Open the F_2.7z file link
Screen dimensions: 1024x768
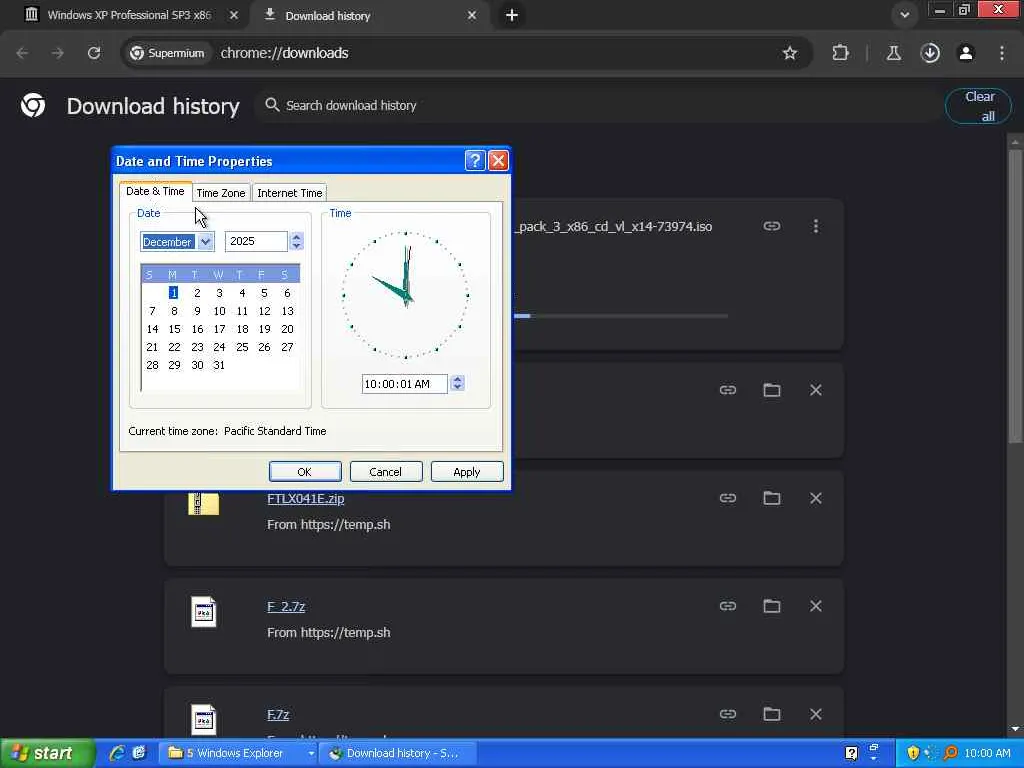click(x=286, y=607)
